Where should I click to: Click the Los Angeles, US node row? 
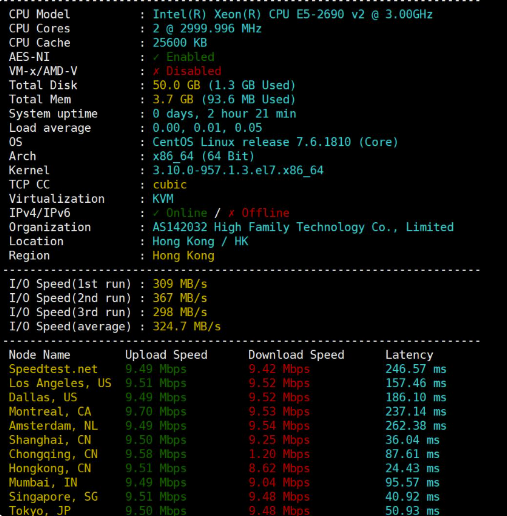[x=227, y=383]
